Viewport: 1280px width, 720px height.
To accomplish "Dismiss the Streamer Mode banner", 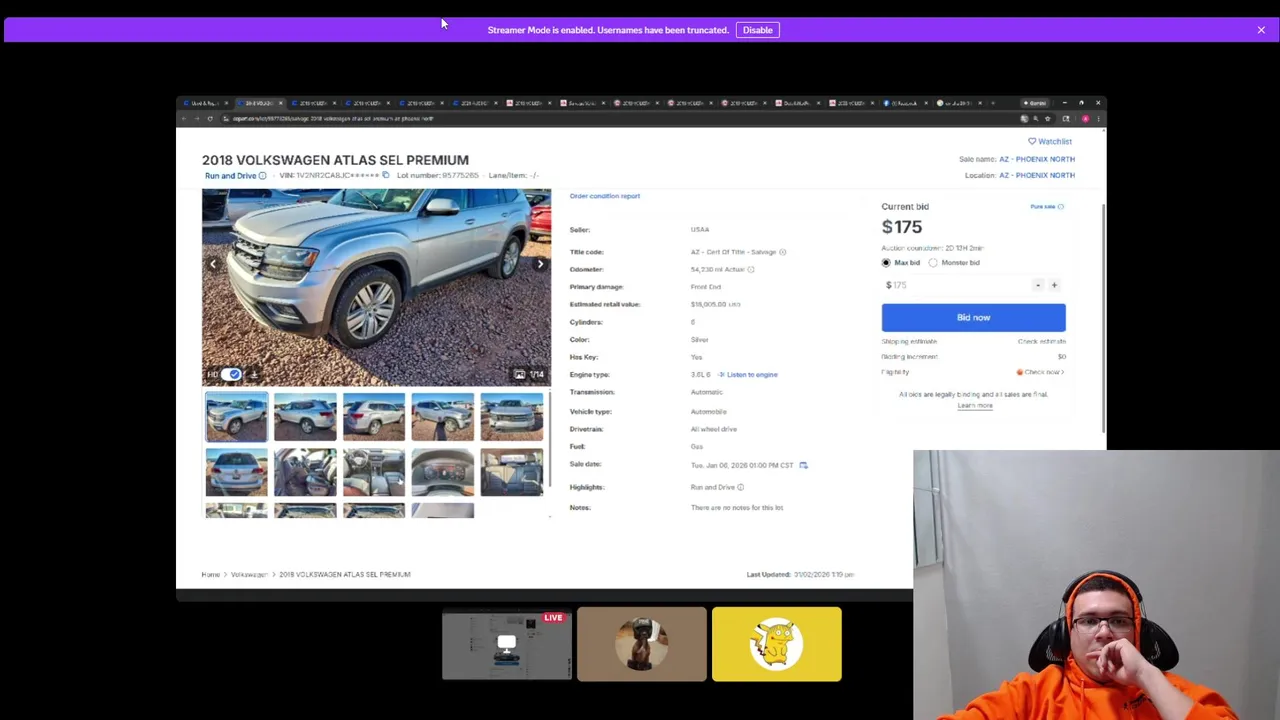I will [x=1261, y=30].
